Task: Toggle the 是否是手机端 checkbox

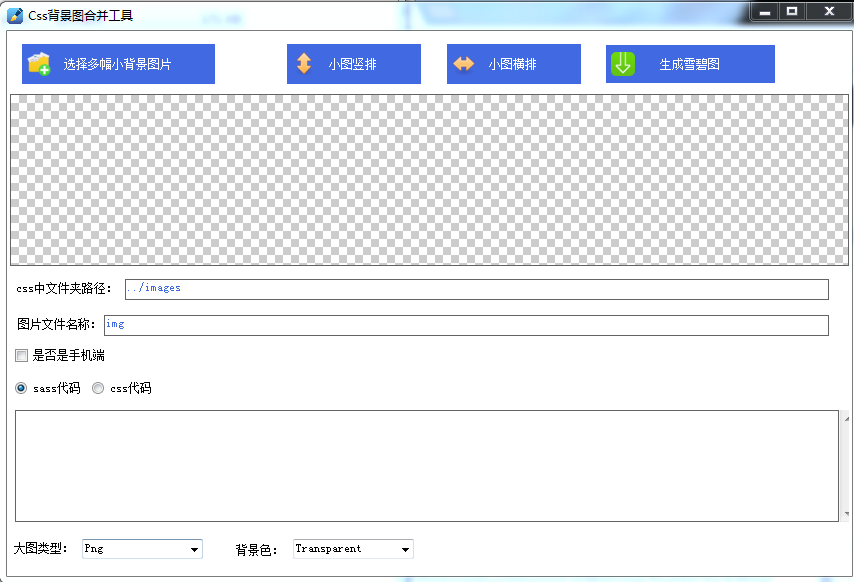Action: (21, 356)
